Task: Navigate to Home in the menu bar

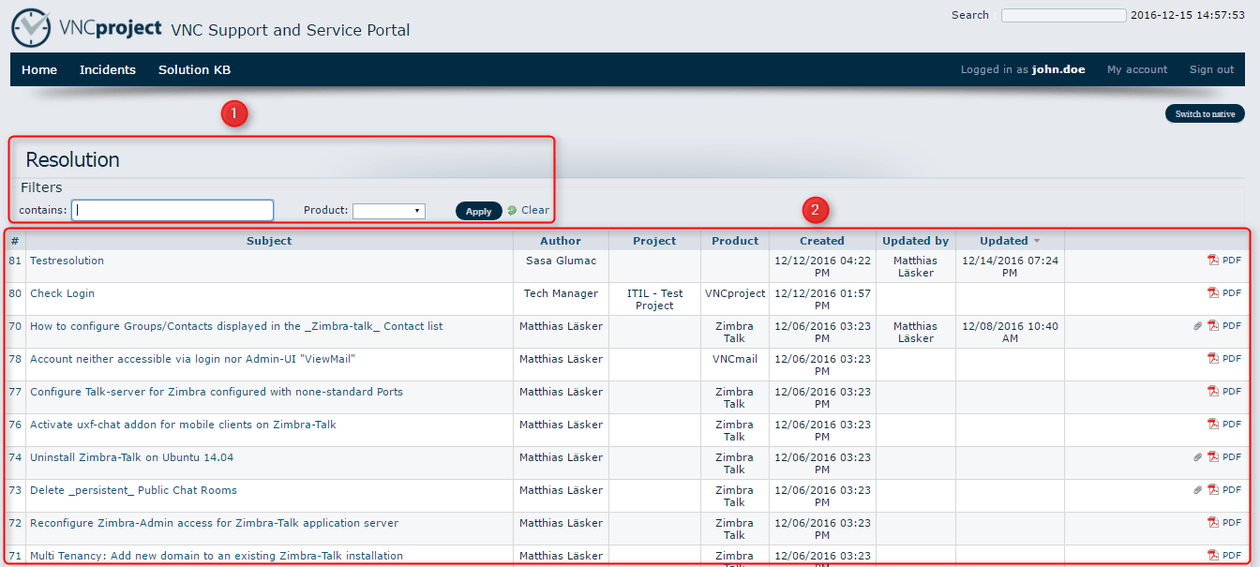Action: [x=39, y=70]
